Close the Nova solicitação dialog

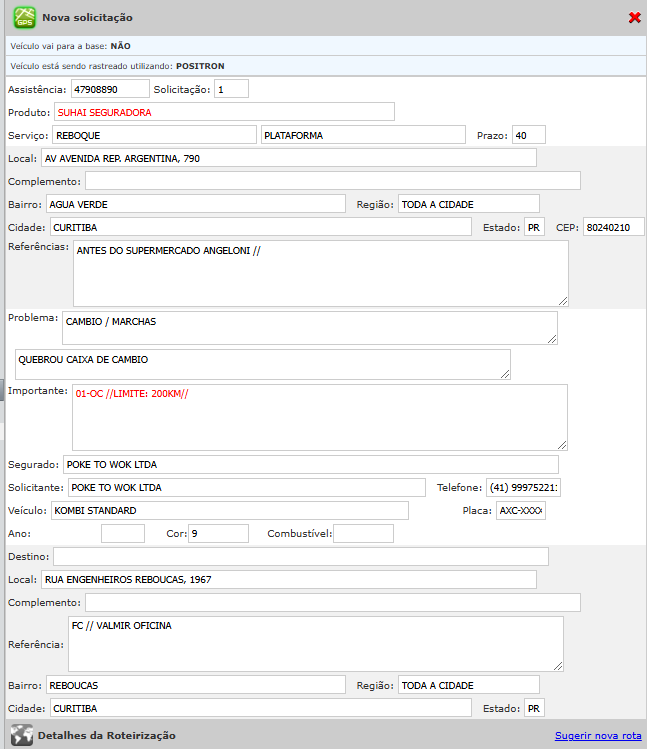coord(634,18)
